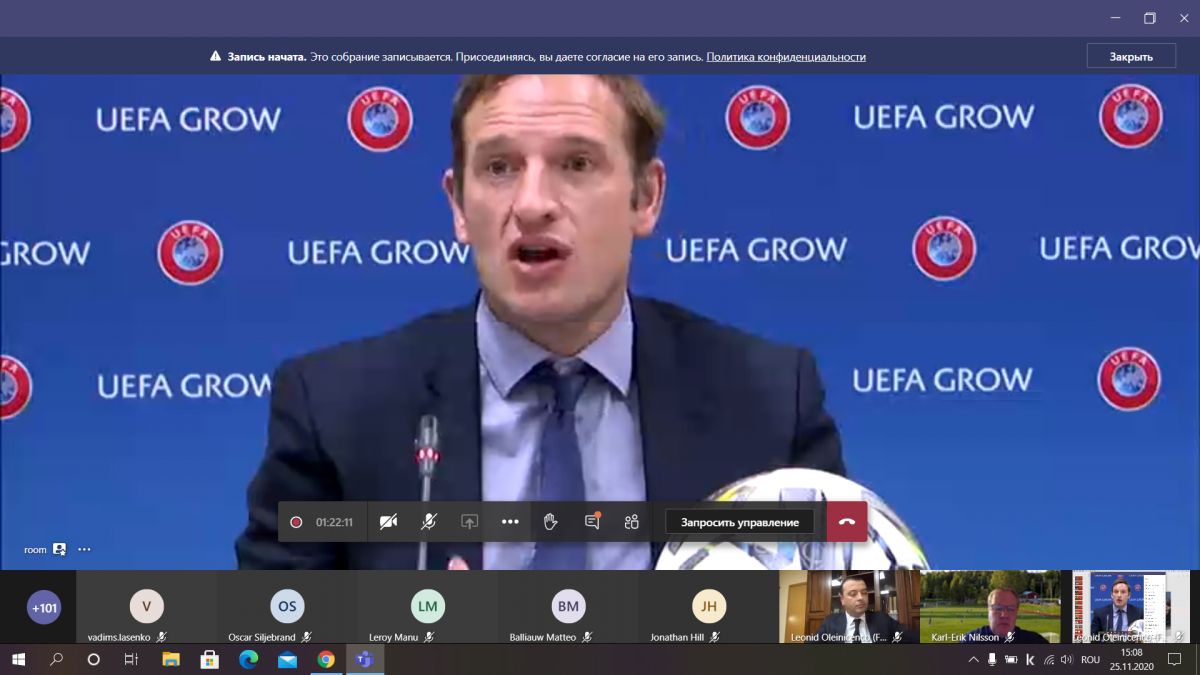Open the meeting chat panel
This screenshot has width=1200, height=675.
click(x=592, y=522)
